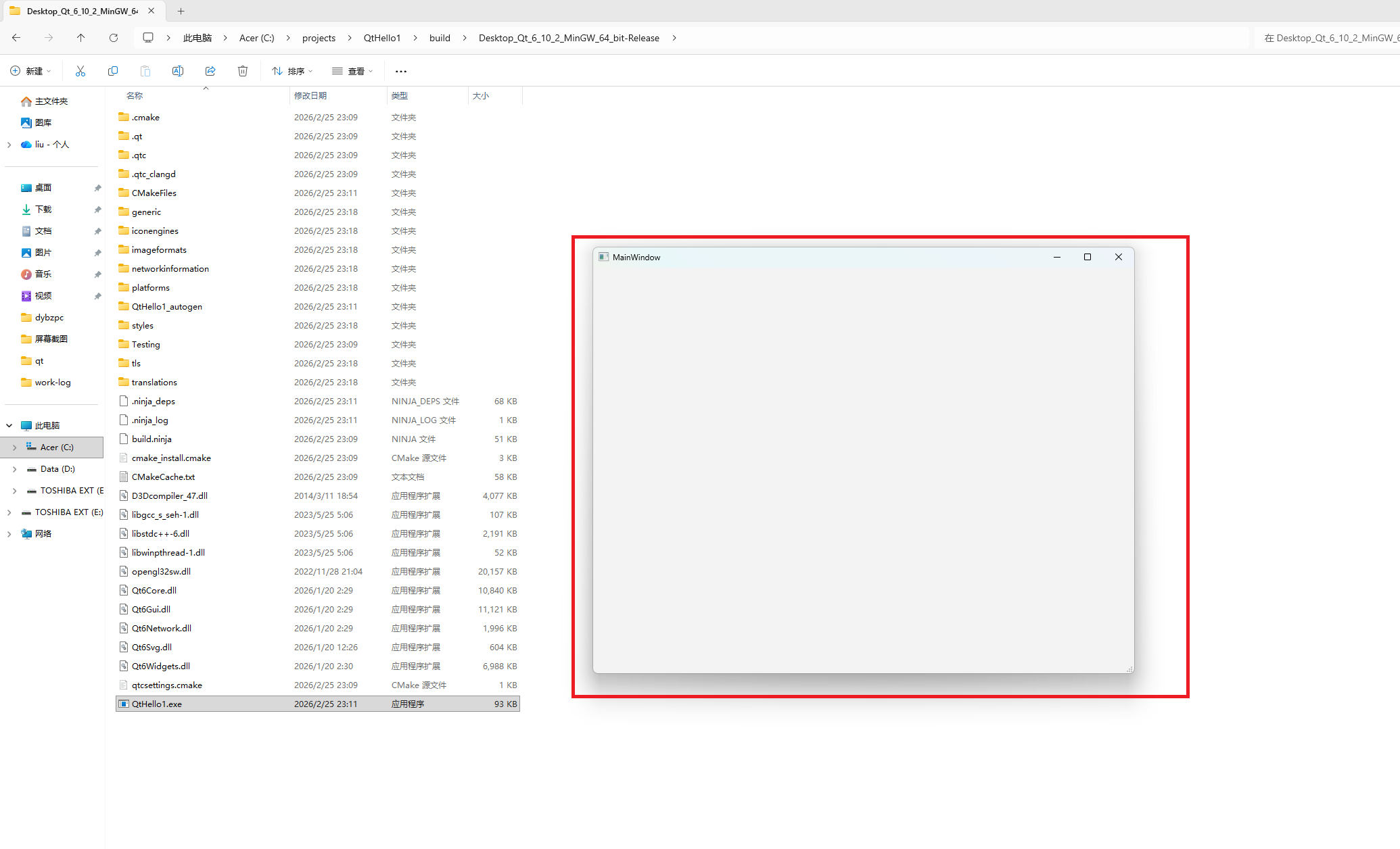Click the Rename icon in toolbar

(x=178, y=71)
